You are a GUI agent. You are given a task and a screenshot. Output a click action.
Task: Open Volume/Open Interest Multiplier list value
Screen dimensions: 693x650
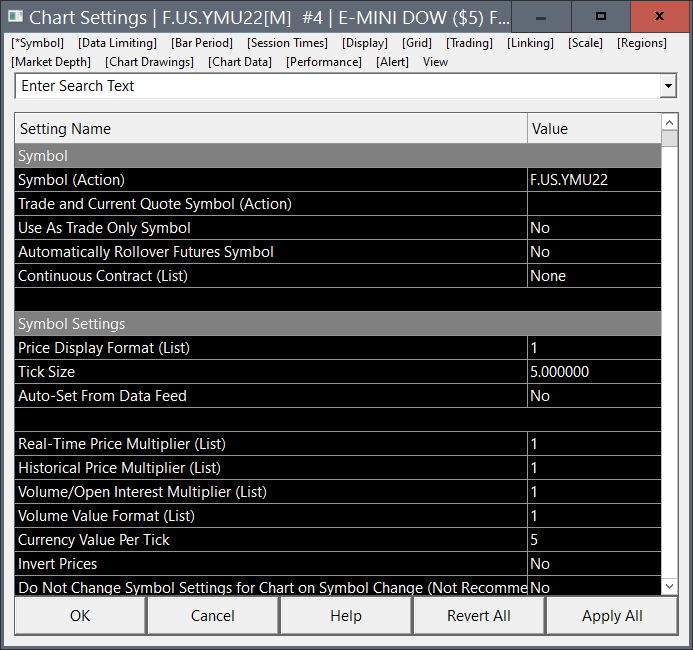(x=594, y=492)
